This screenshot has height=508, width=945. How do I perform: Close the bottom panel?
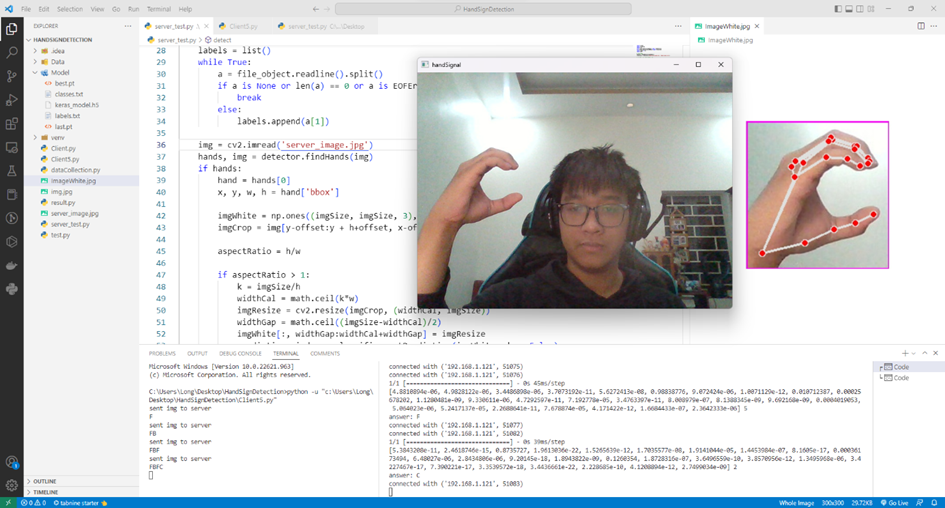(x=935, y=353)
